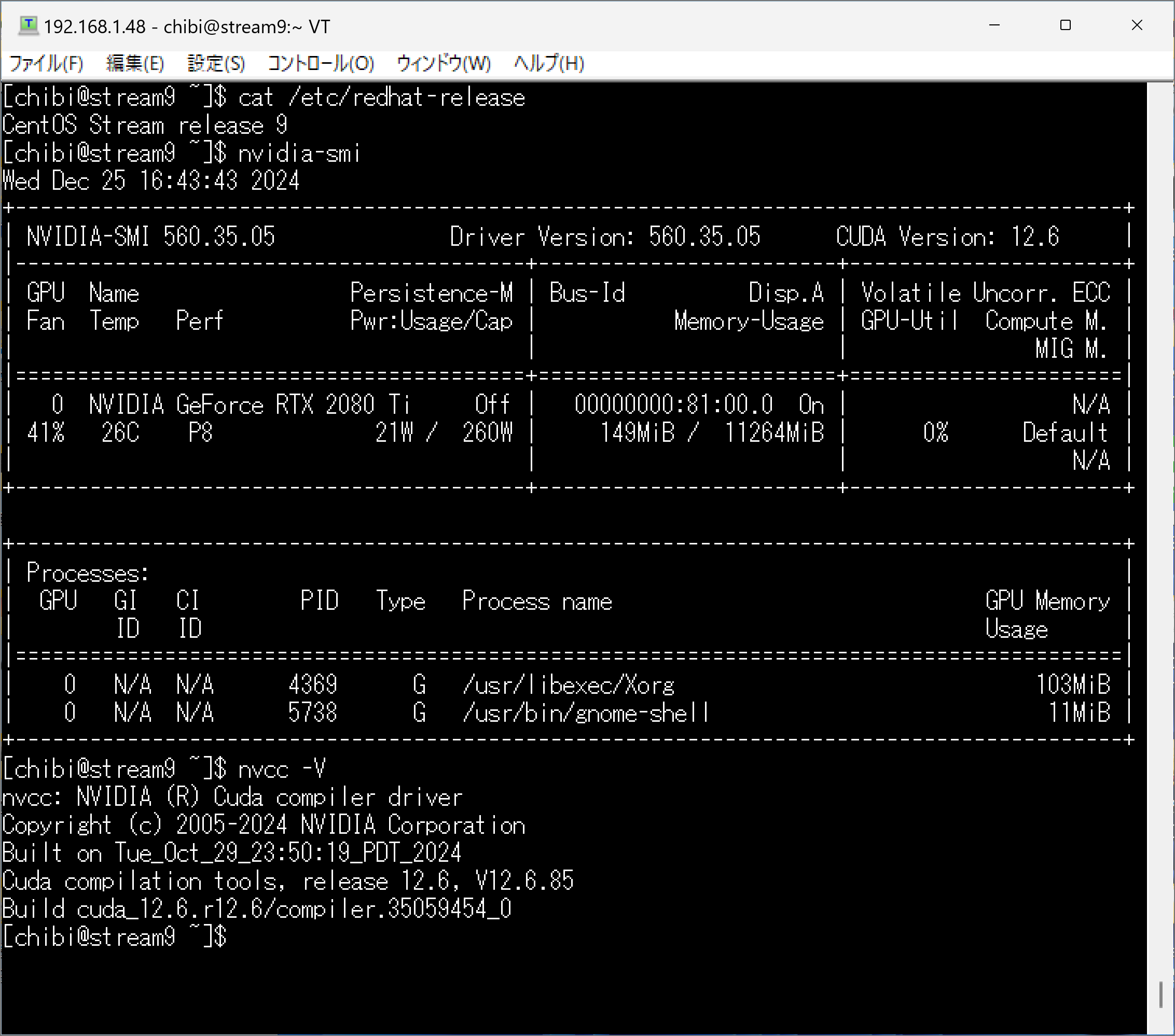This screenshot has height=1036, width=1175.
Task: Close the SSH terminal window
Action: 1137,26
